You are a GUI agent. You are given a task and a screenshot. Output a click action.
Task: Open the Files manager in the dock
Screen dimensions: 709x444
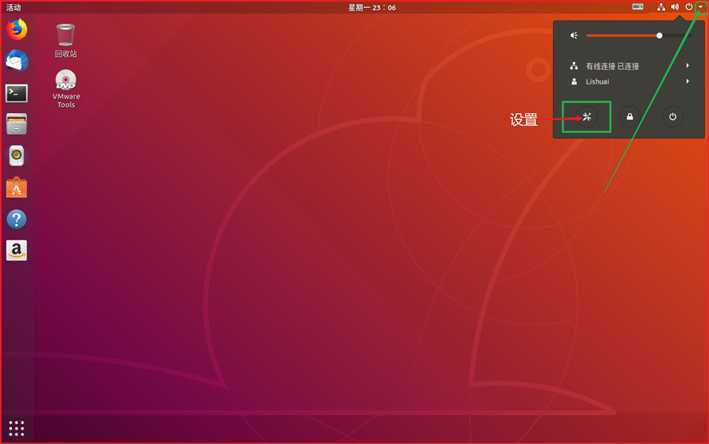coord(17,124)
